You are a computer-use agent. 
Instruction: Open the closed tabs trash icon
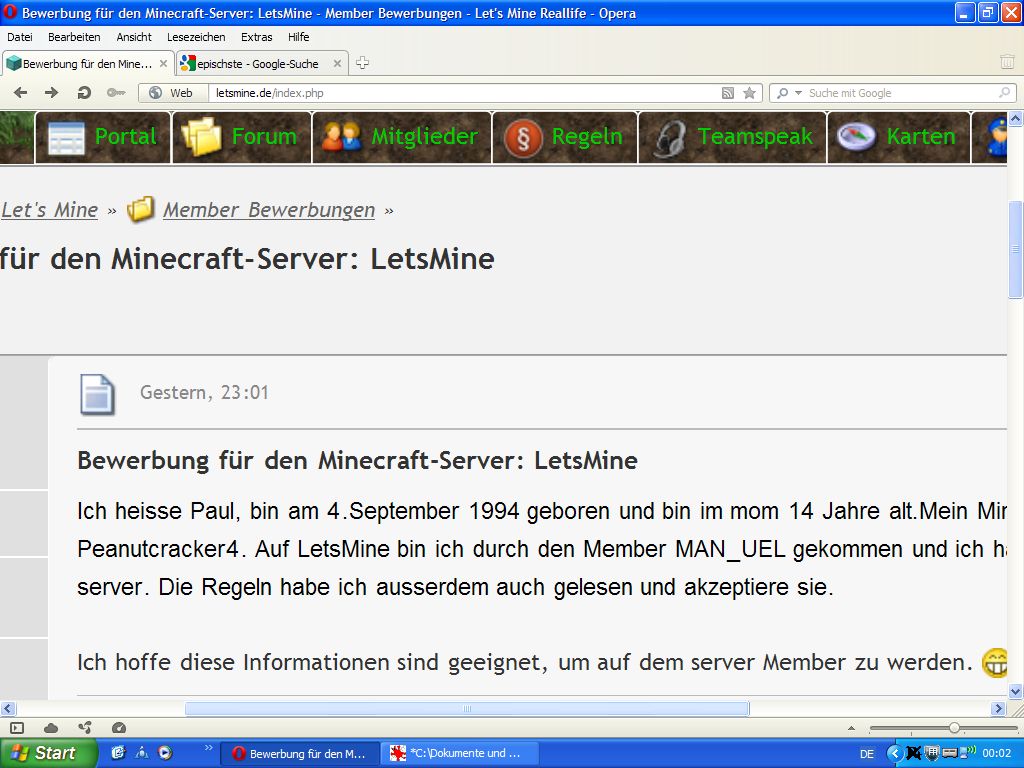[x=1007, y=62]
